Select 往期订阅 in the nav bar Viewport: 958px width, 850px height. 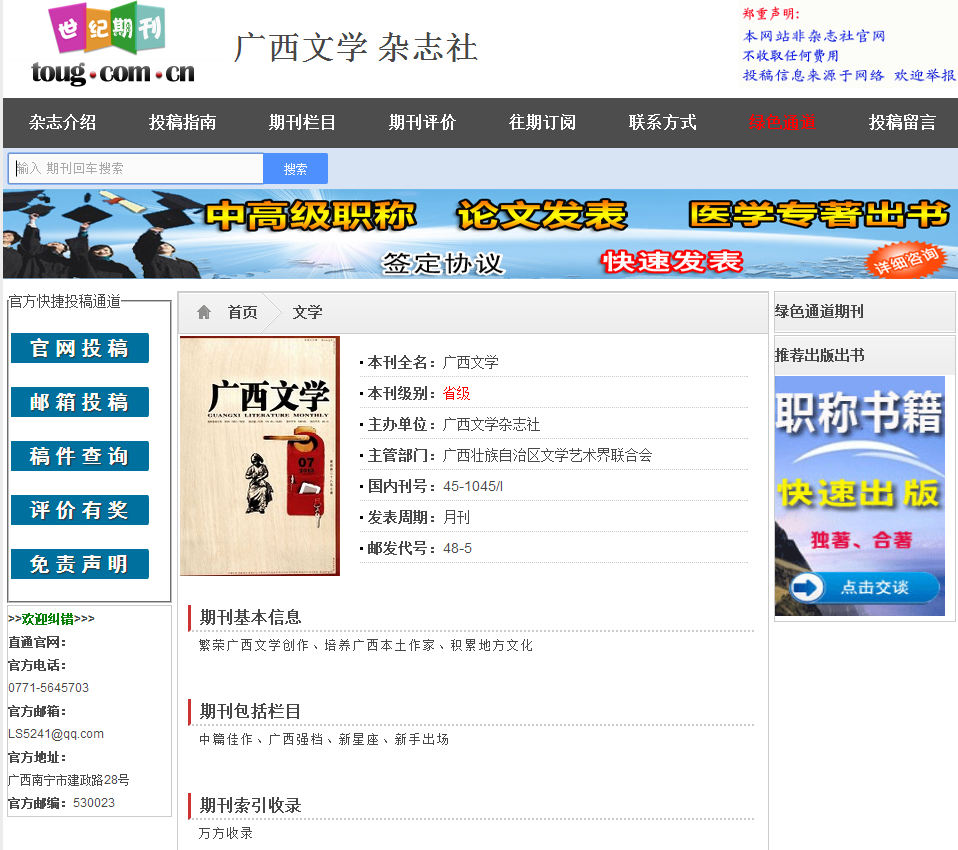542,122
